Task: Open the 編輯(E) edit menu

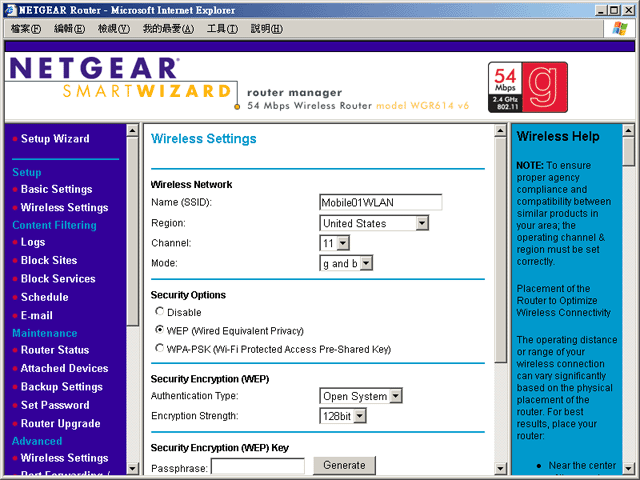Action: point(69,29)
